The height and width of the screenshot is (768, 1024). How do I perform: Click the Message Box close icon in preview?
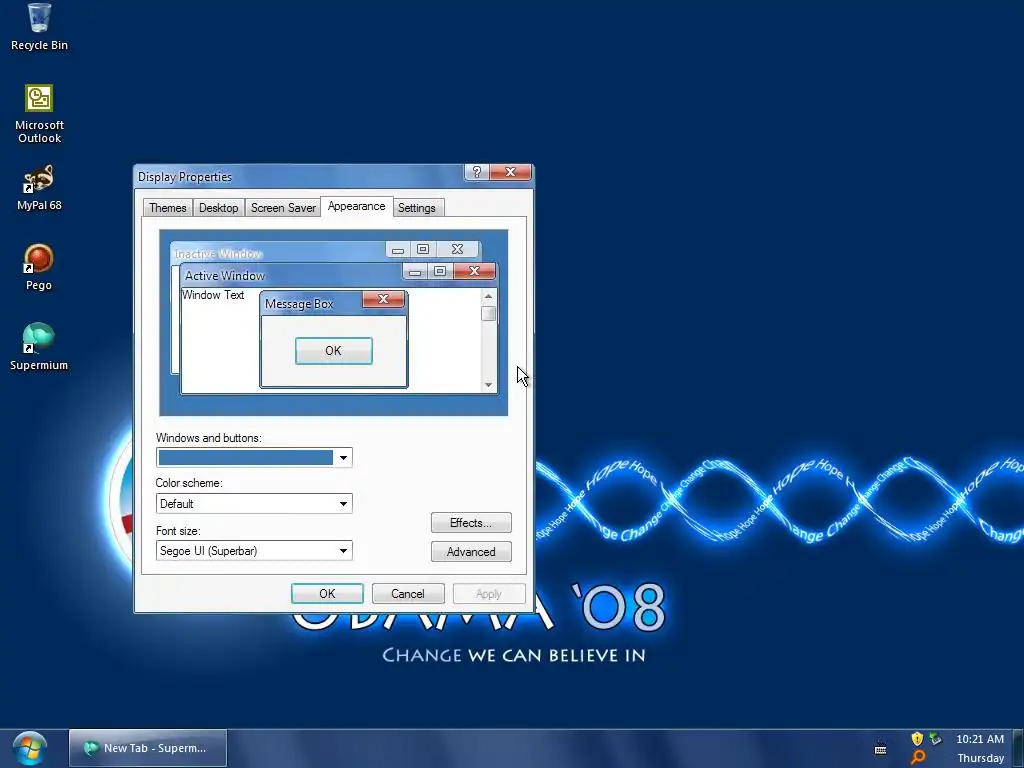coord(383,299)
